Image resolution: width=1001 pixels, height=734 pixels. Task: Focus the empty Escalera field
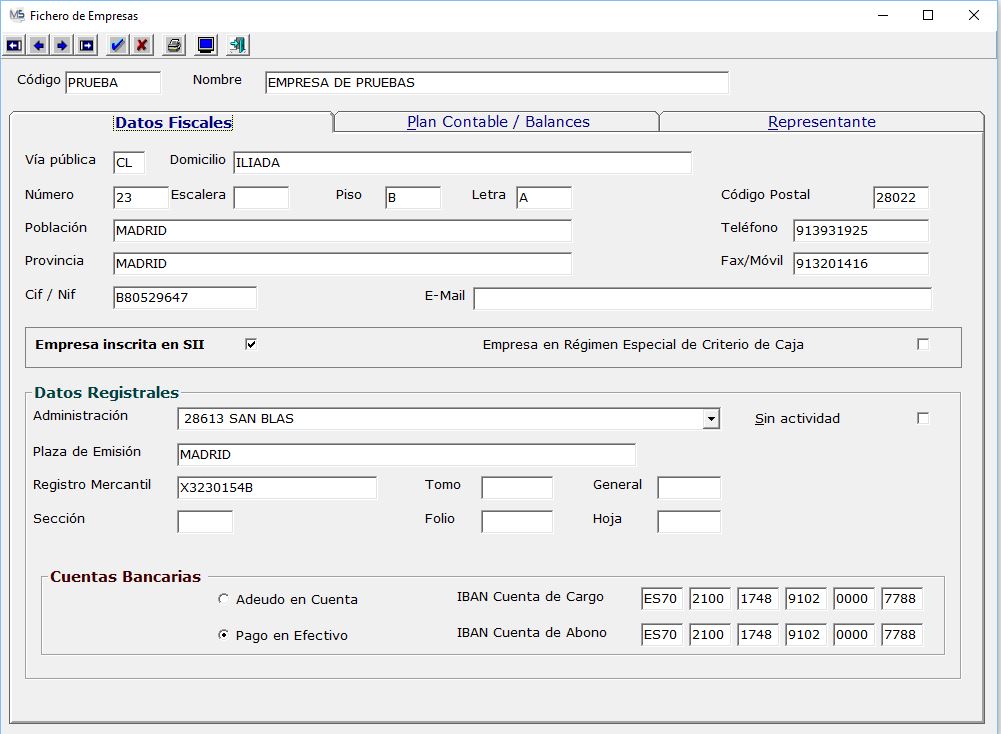[261, 197]
